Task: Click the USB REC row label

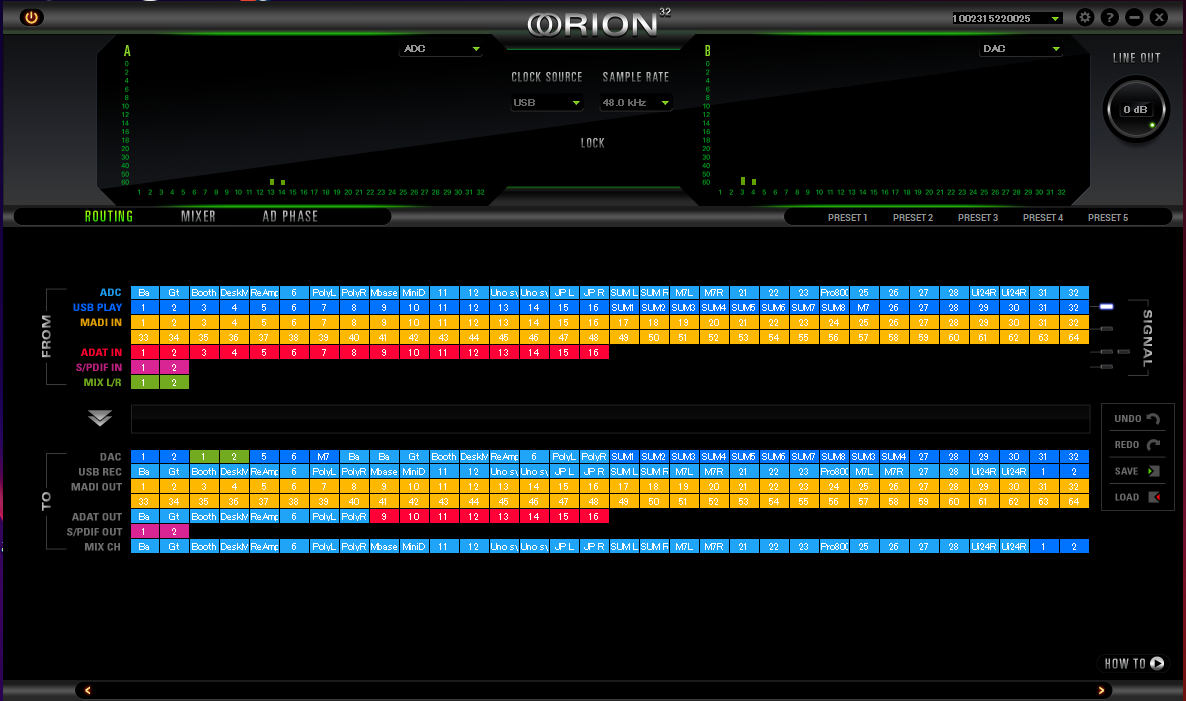Action: tap(100, 472)
